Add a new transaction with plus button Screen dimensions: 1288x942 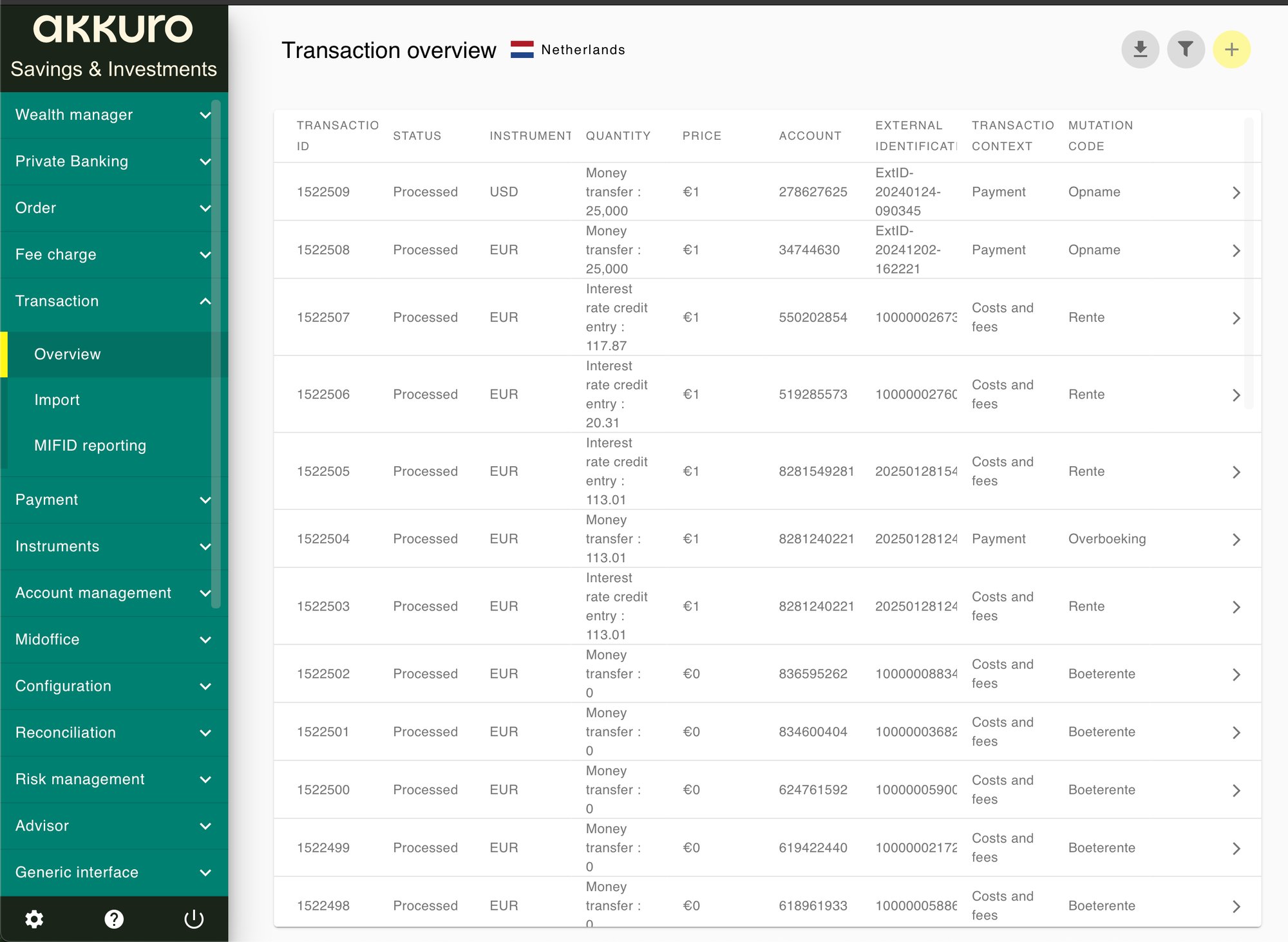(x=1231, y=50)
